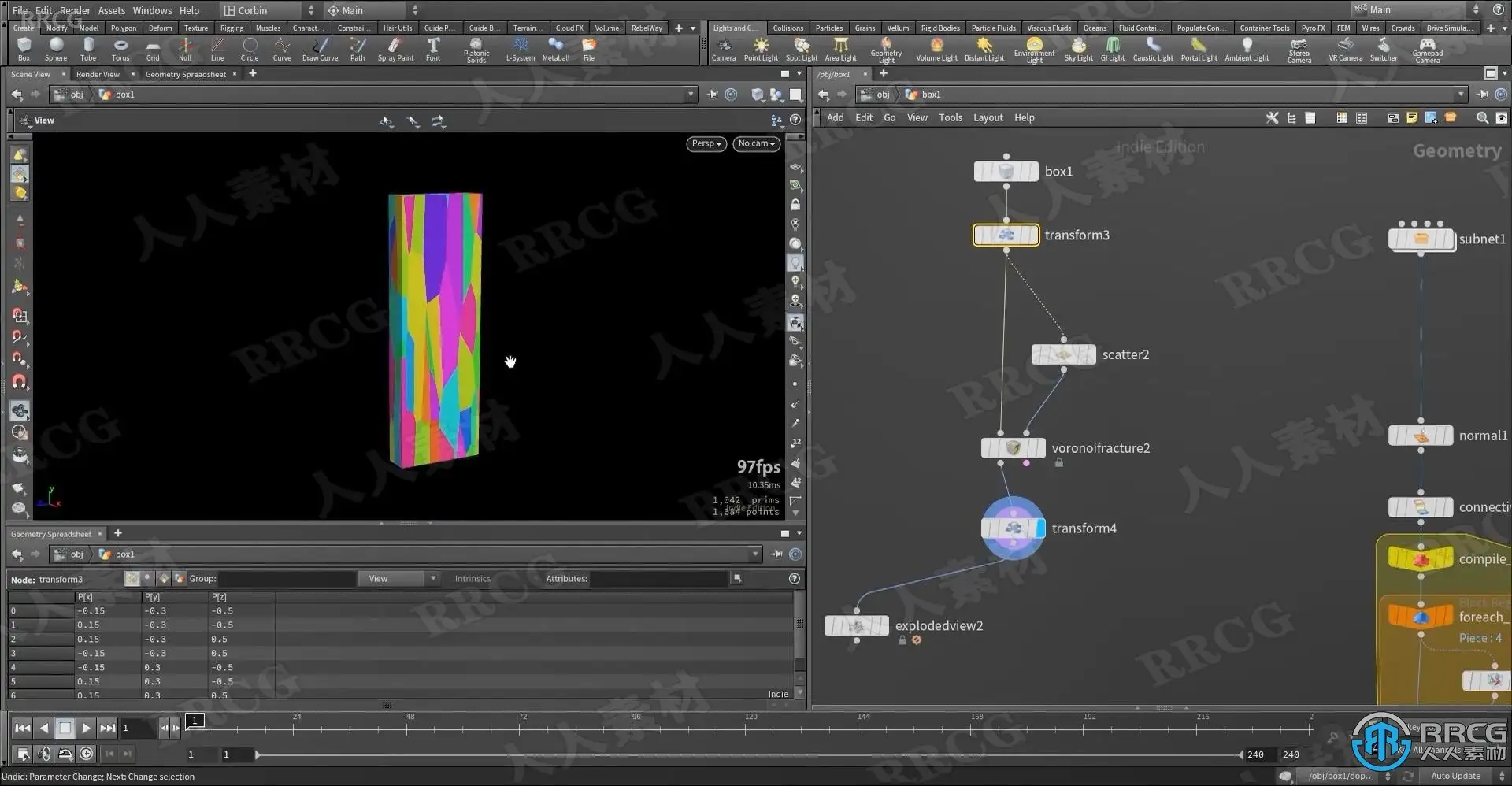Add a Spot Light
The width and height of the screenshot is (1512, 786).
[802, 49]
